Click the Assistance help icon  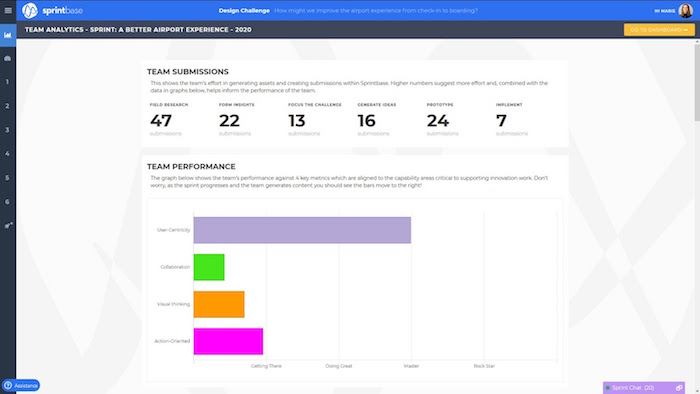coord(8,385)
